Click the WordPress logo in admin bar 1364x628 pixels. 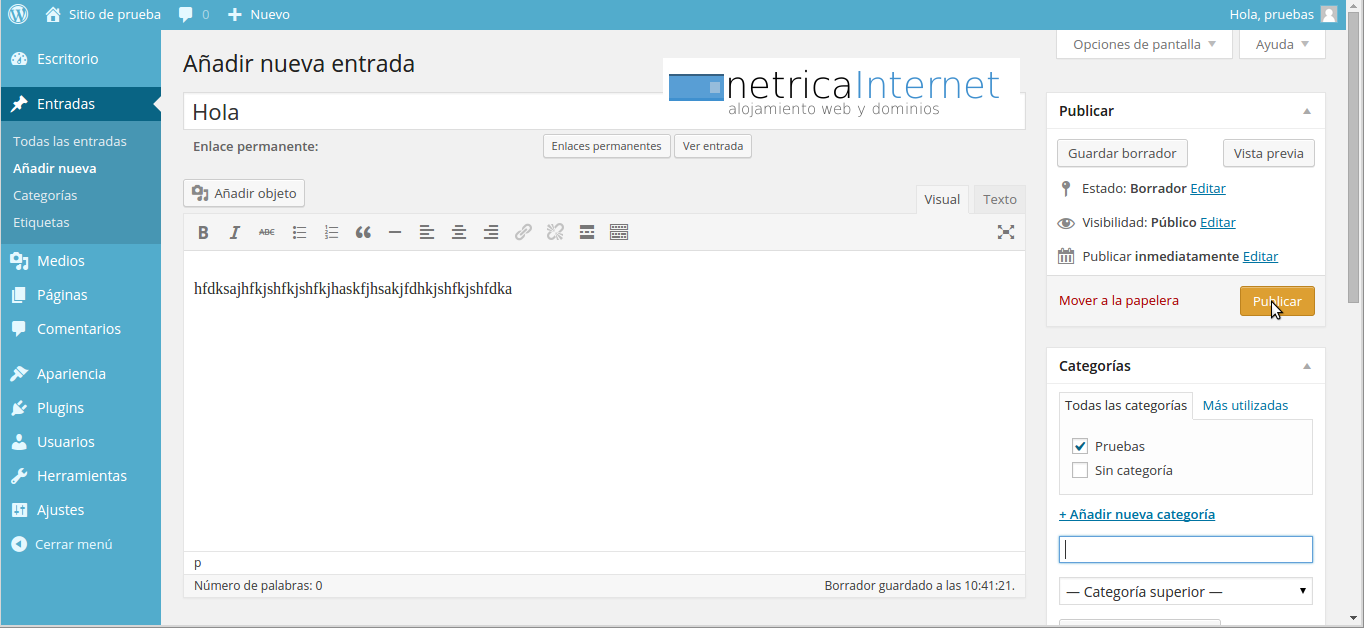pyautogui.click(x=18, y=14)
